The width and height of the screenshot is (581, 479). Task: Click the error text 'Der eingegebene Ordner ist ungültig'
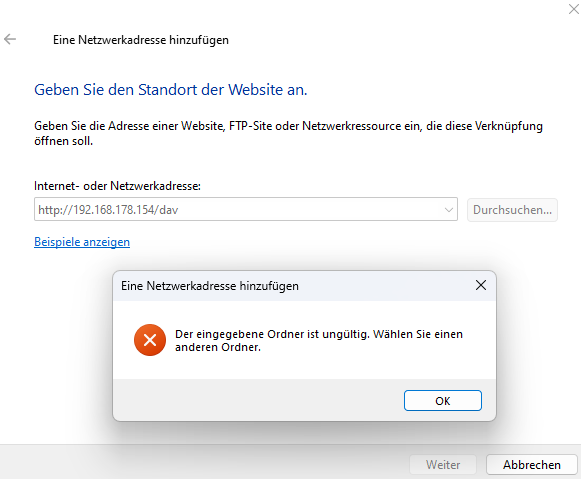[x=272, y=334]
